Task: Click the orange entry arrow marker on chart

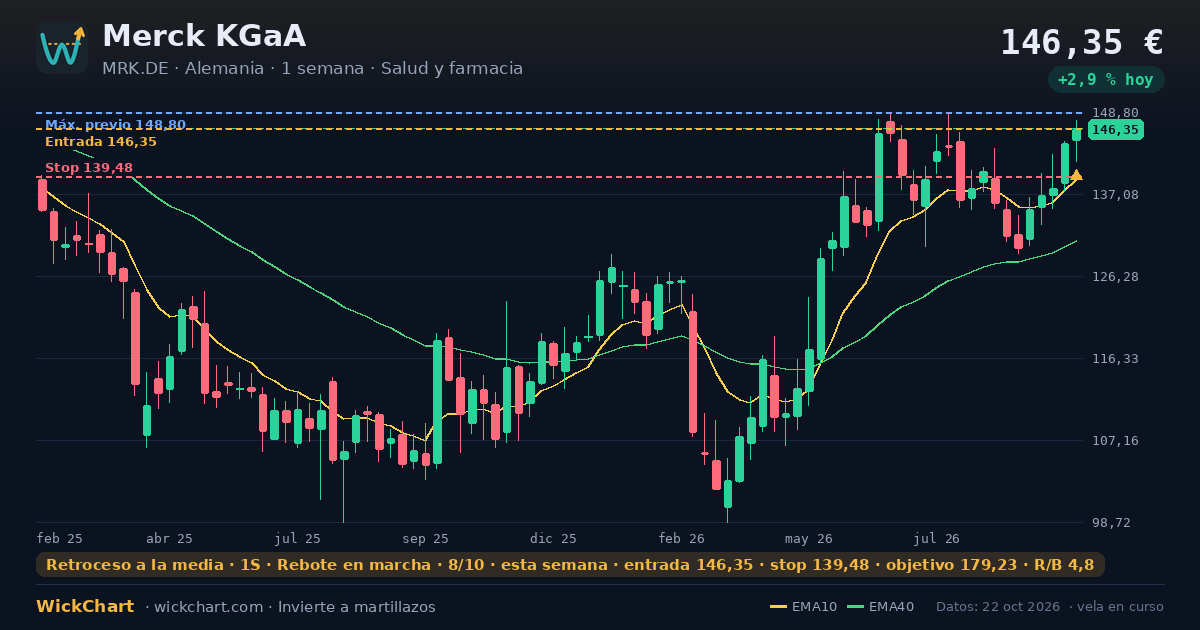Action: click(x=1076, y=176)
